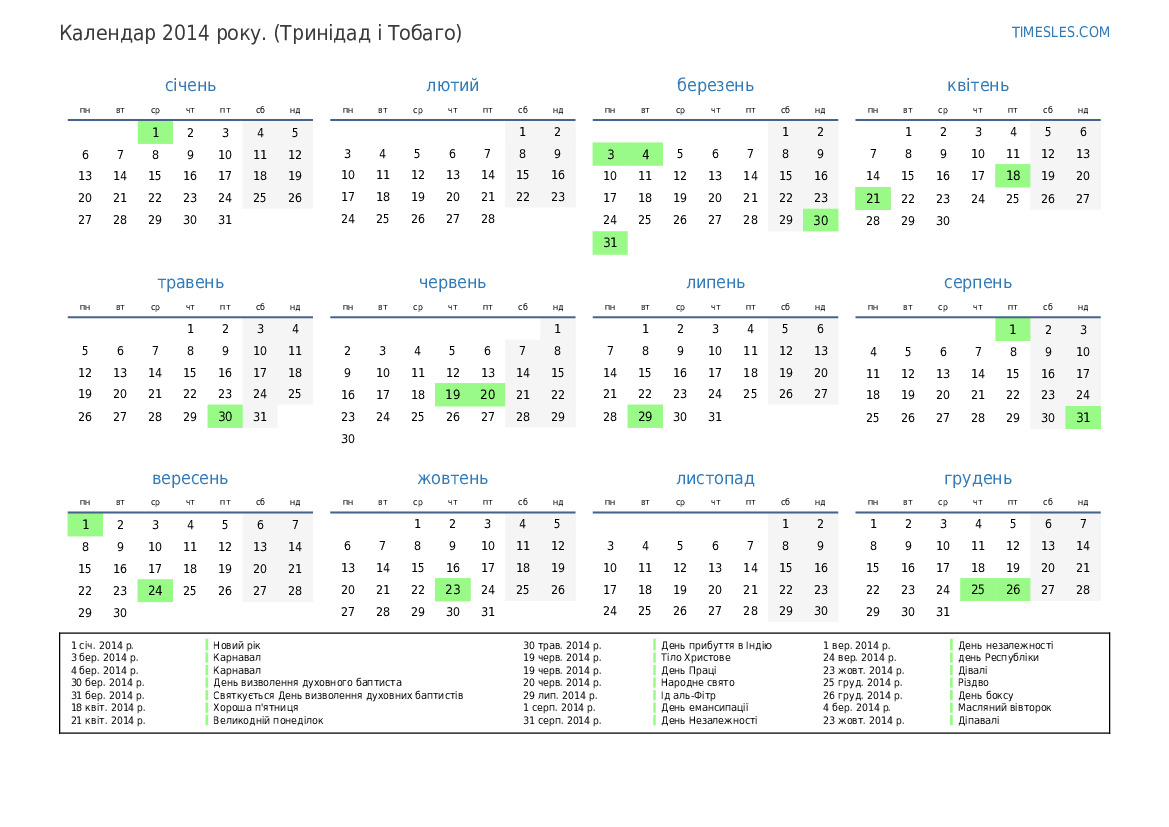This screenshot has width=1169, height=827.
Task: Select highlighted day 4 in березень
Action: pos(645,154)
